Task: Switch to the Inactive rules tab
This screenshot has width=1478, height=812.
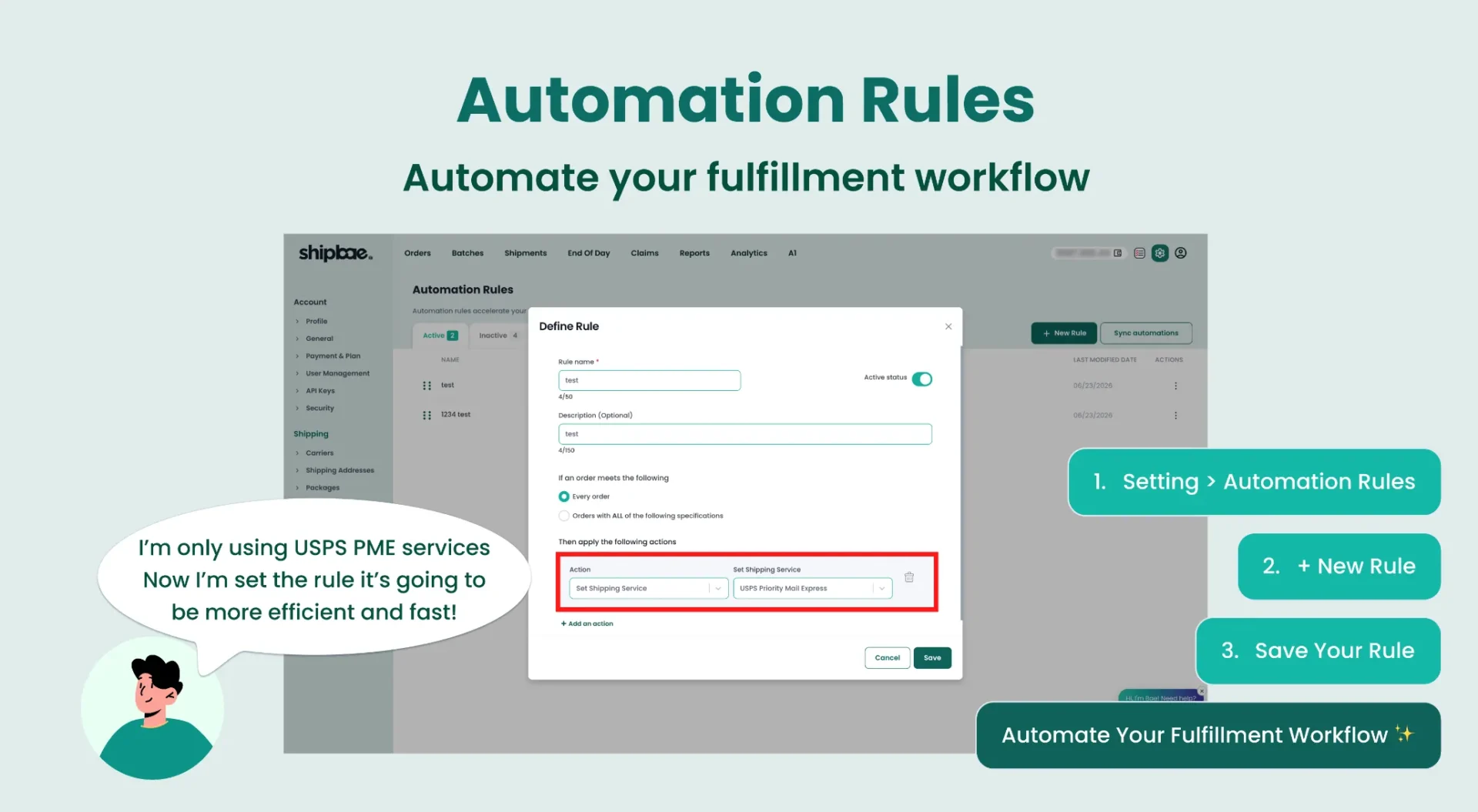Action: pos(498,336)
